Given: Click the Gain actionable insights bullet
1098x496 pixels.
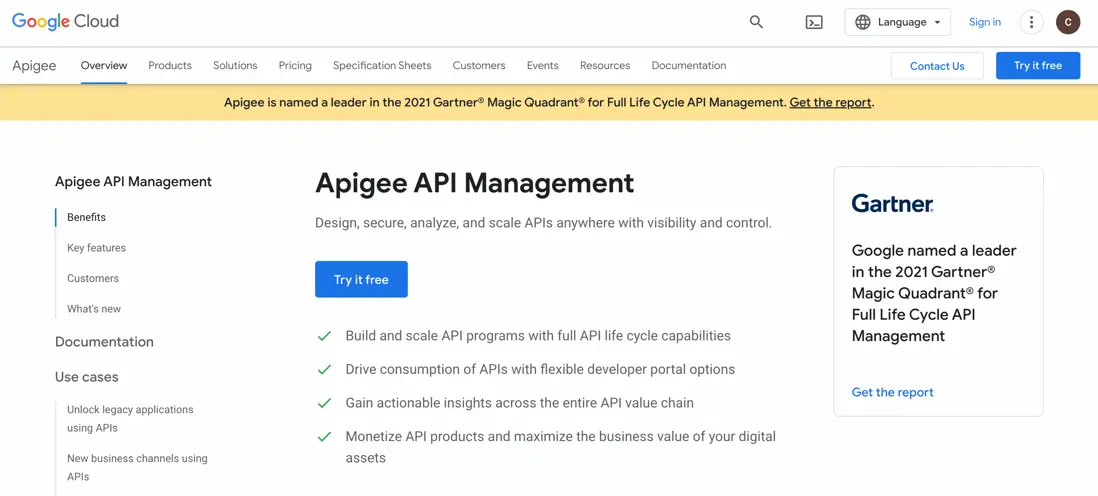Looking at the screenshot, I should point(520,403).
